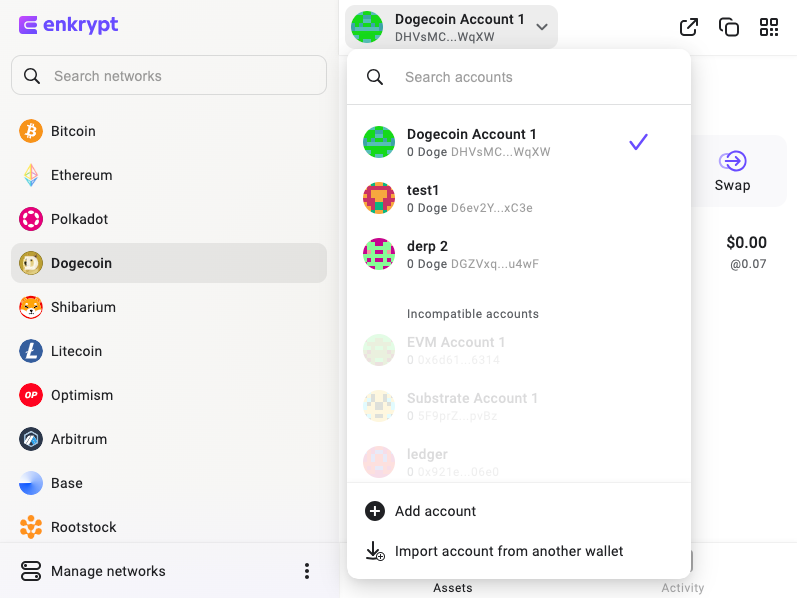Viewport: 797px width, 598px height.
Task: Select Litecoin network
Action: 169,351
